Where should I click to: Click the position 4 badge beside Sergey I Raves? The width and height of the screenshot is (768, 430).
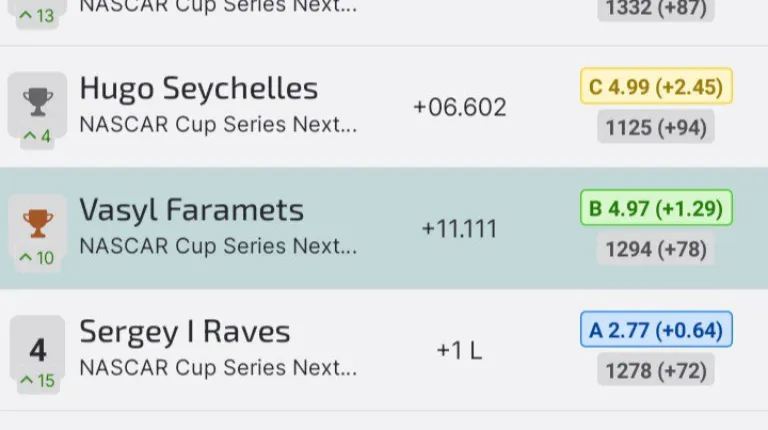[x=38, y=350]
